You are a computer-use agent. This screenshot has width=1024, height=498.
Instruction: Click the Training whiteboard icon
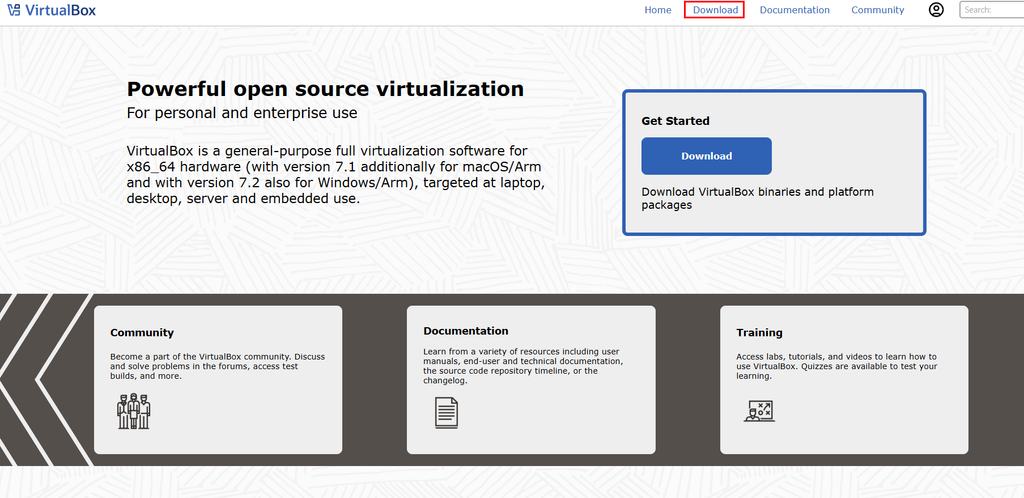click(759, 411)
